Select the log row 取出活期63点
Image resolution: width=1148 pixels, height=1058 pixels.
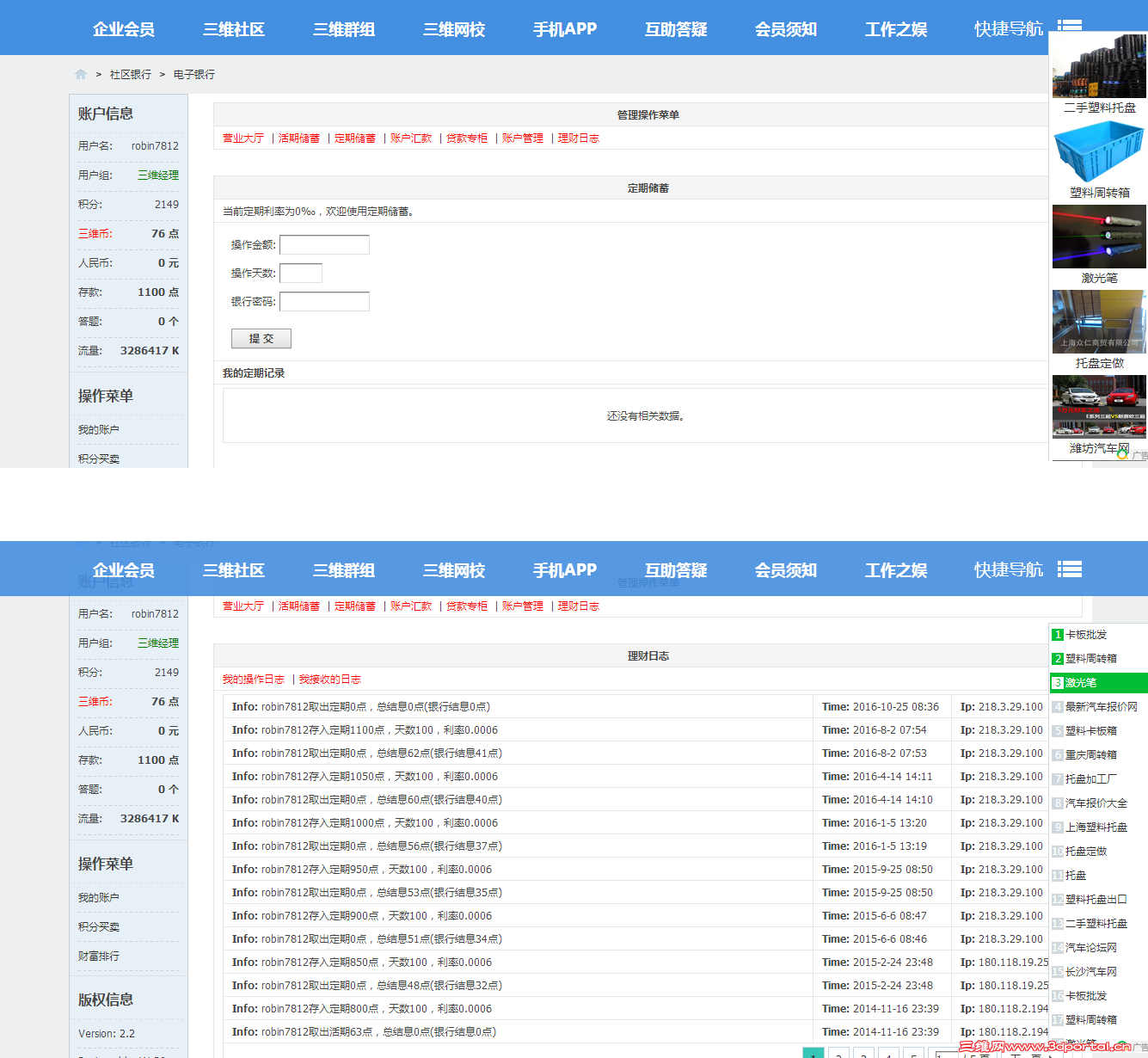click(x=518, y=1032)
